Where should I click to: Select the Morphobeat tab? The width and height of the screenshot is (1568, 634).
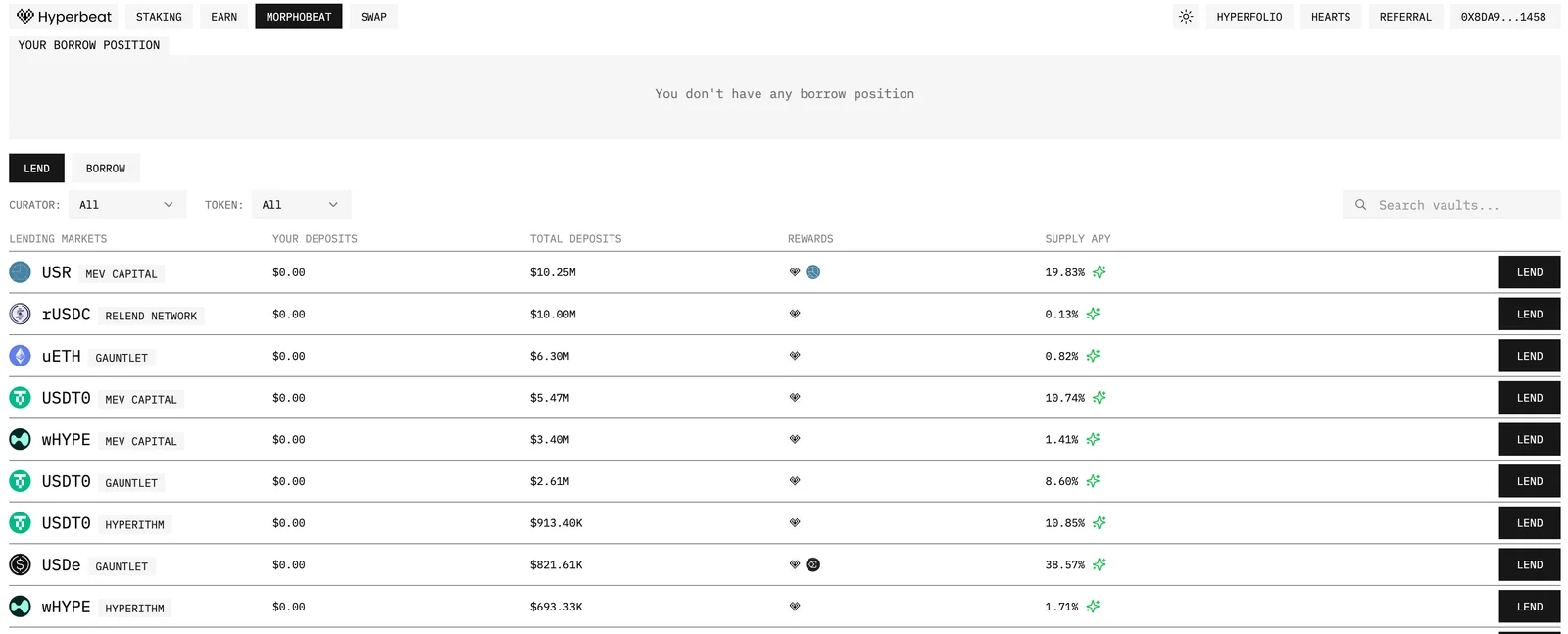(299, 17)
